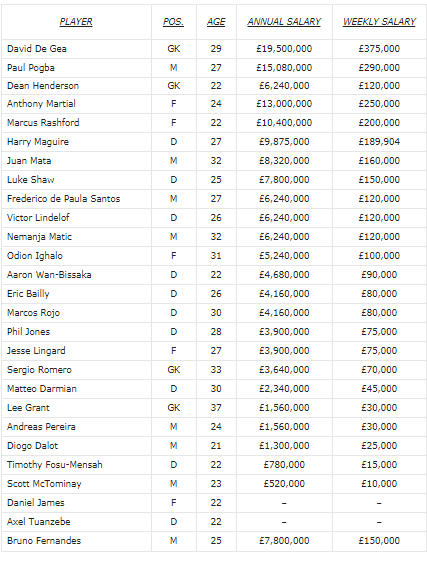This screenshot has width=427, height=565.
Task: Select Bruno Fernandes weekly salary £150,000
Action: (x=379, y=541)
